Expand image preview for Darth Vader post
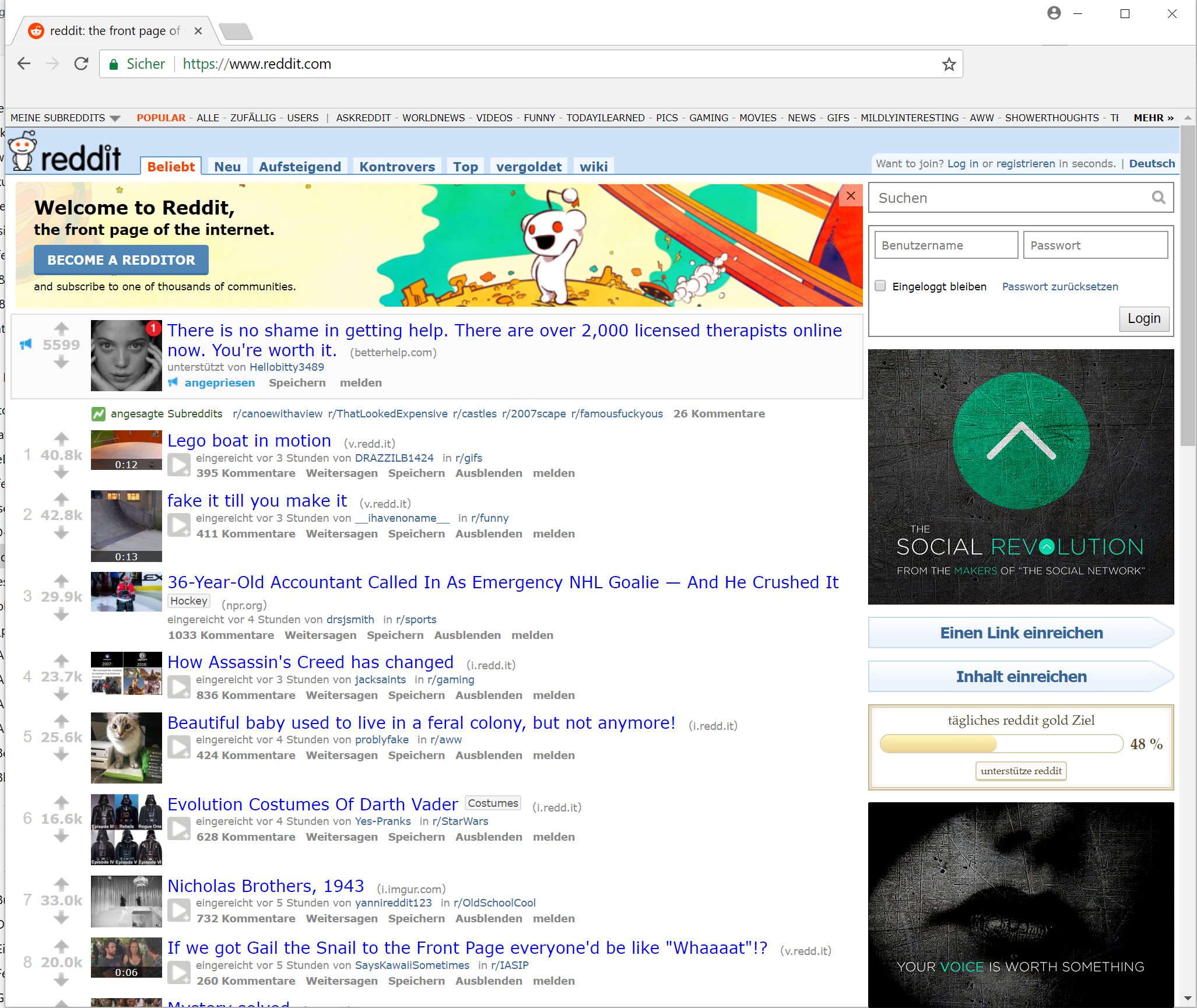Image resolution: width=1197 pixels, height=1008 pixels. [179, 828]
